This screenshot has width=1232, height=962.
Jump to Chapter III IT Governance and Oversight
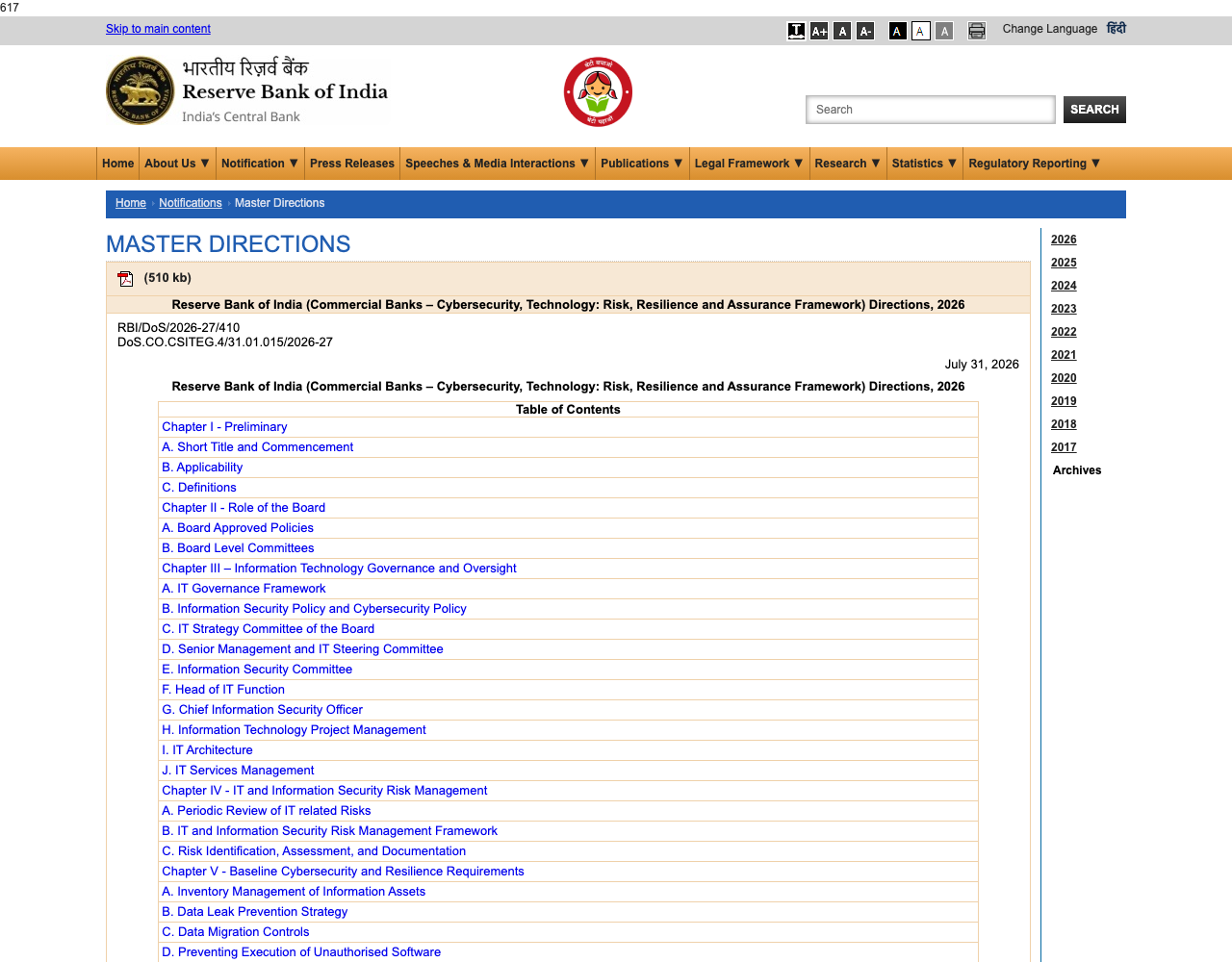[339, 569]
